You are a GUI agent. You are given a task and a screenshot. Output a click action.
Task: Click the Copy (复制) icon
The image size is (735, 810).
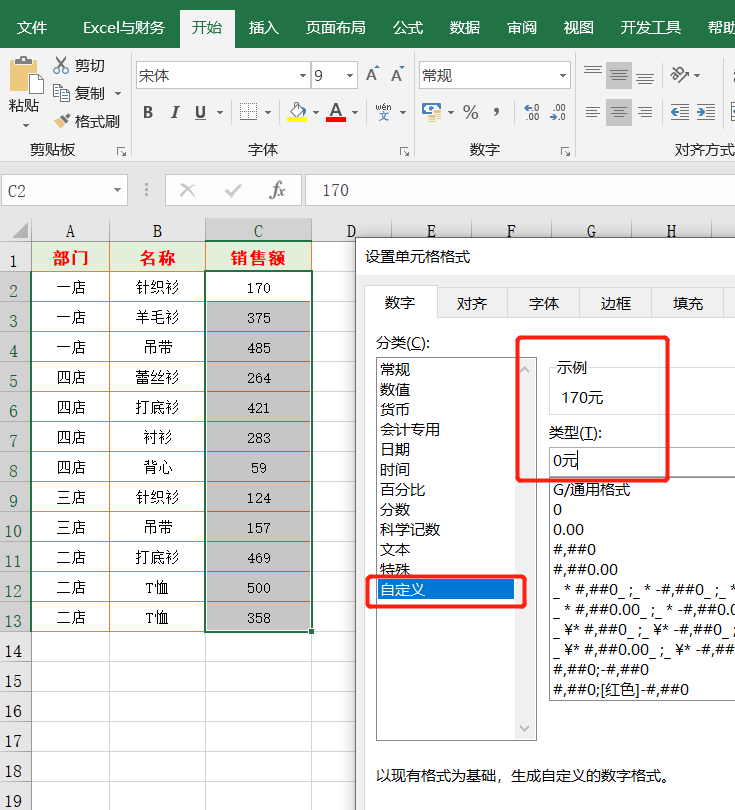61,94
